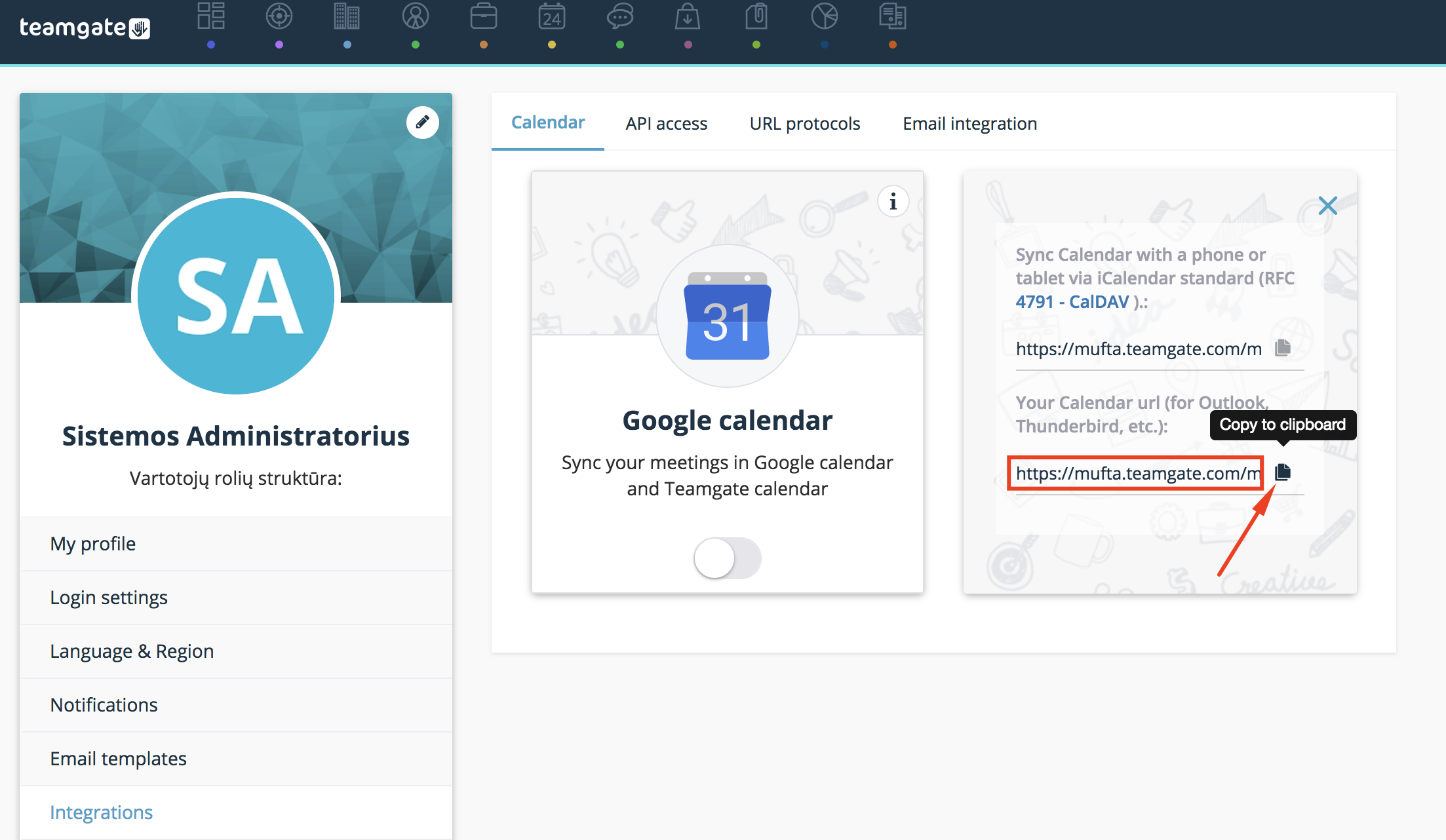Copy the CalDAV URL to clipboard

point(1283,348)
